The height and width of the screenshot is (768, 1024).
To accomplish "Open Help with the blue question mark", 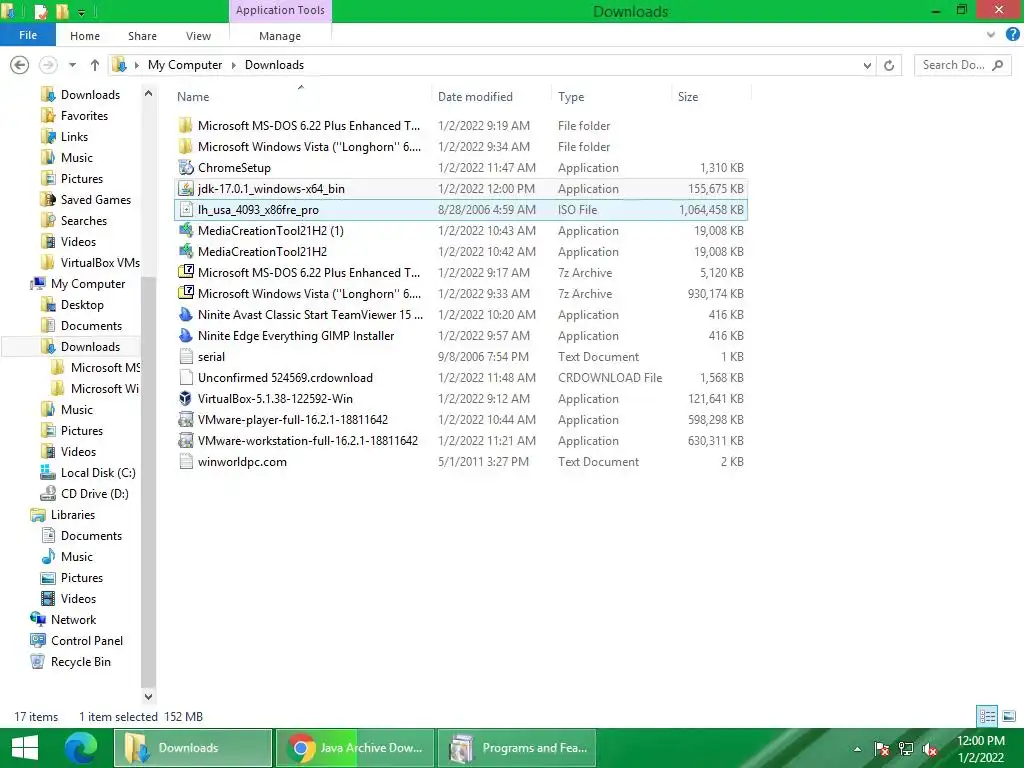I will click(x=1012, y=35).
